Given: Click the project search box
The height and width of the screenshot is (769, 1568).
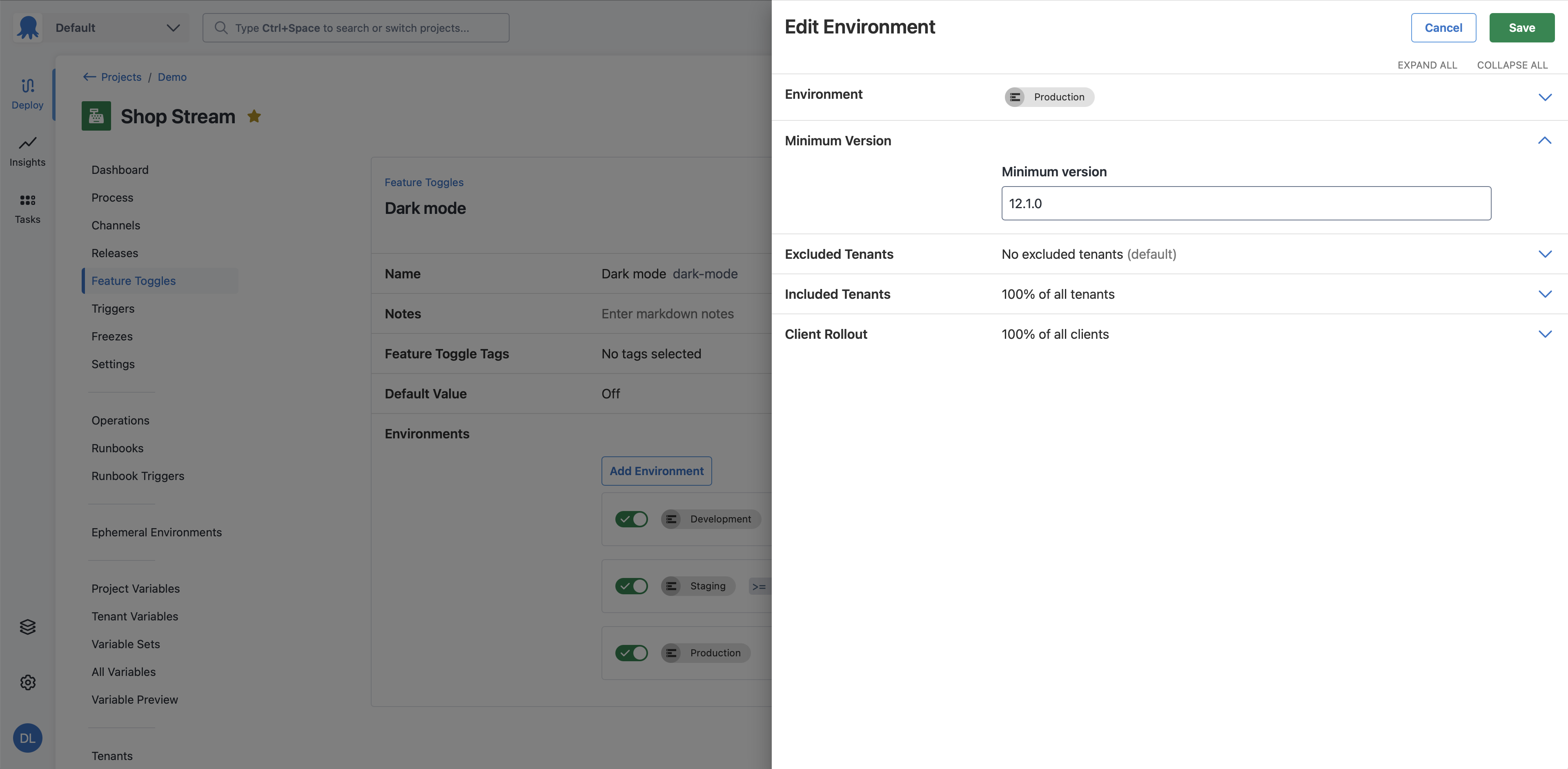Looking at the screenshot, I should click(x=356, y=27).
